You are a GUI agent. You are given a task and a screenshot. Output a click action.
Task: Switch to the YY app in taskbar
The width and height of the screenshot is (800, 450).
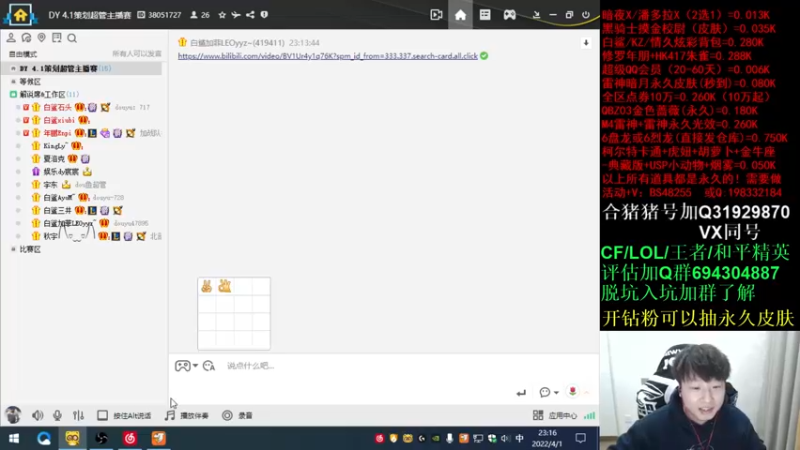(x=72, y=438)
